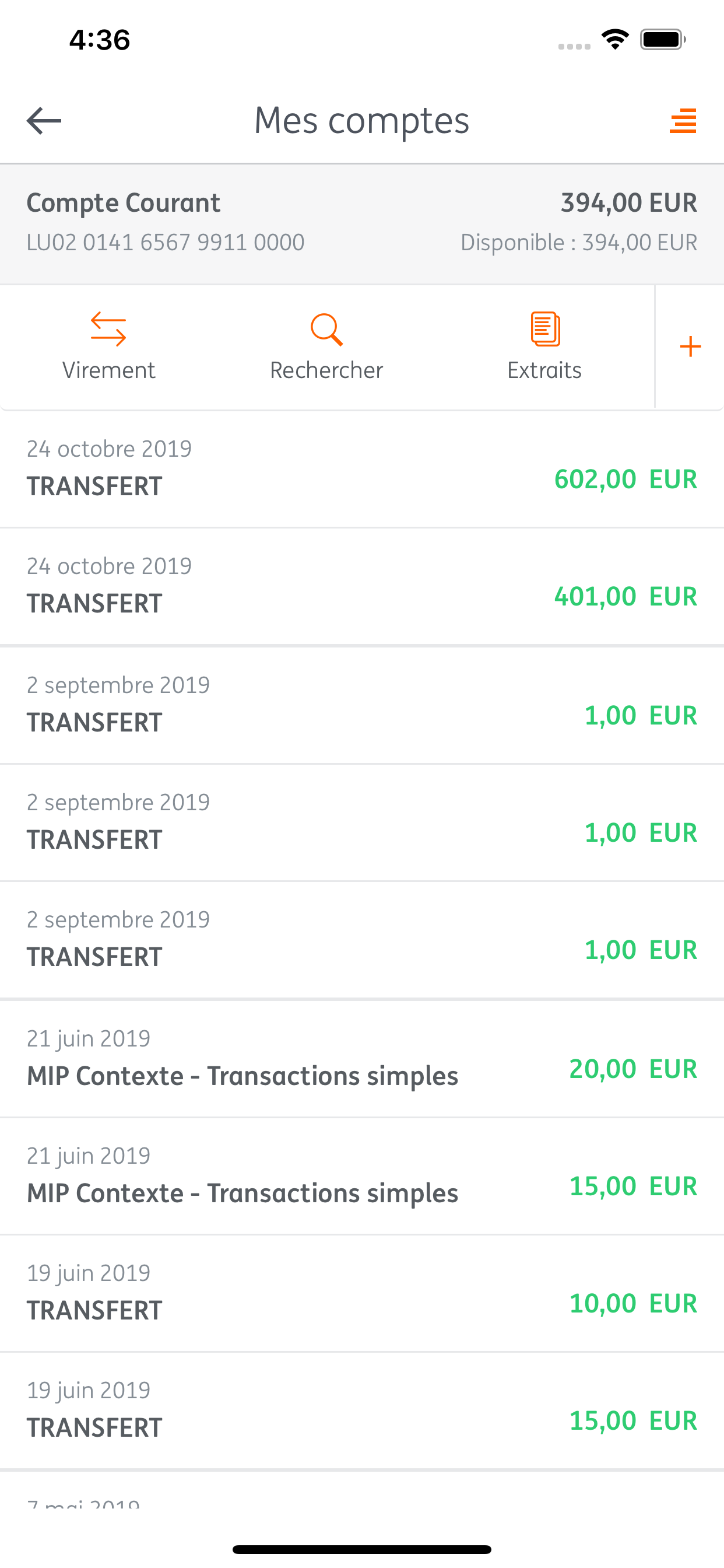Tap the Extraits label
This screenshot has height=1568, width=724.
point(544,370)
